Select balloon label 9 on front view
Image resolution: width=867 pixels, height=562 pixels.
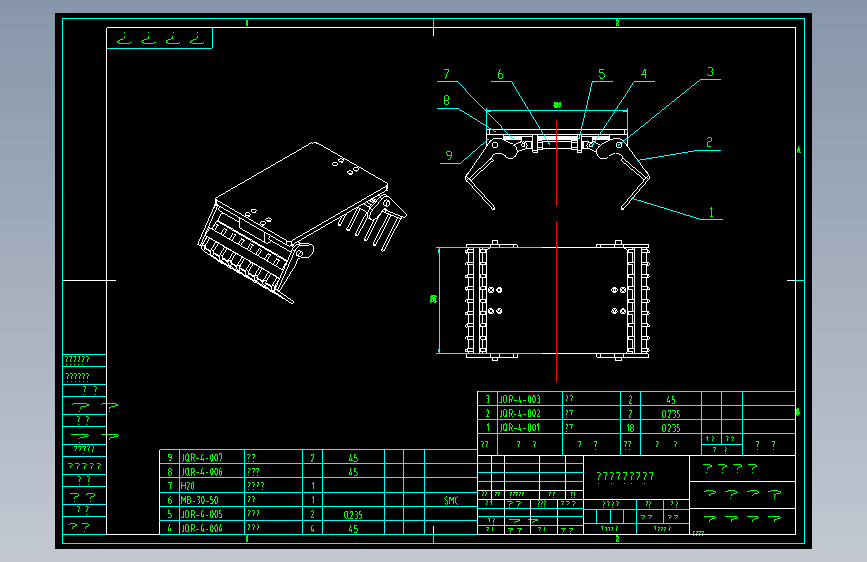point(449,156)
